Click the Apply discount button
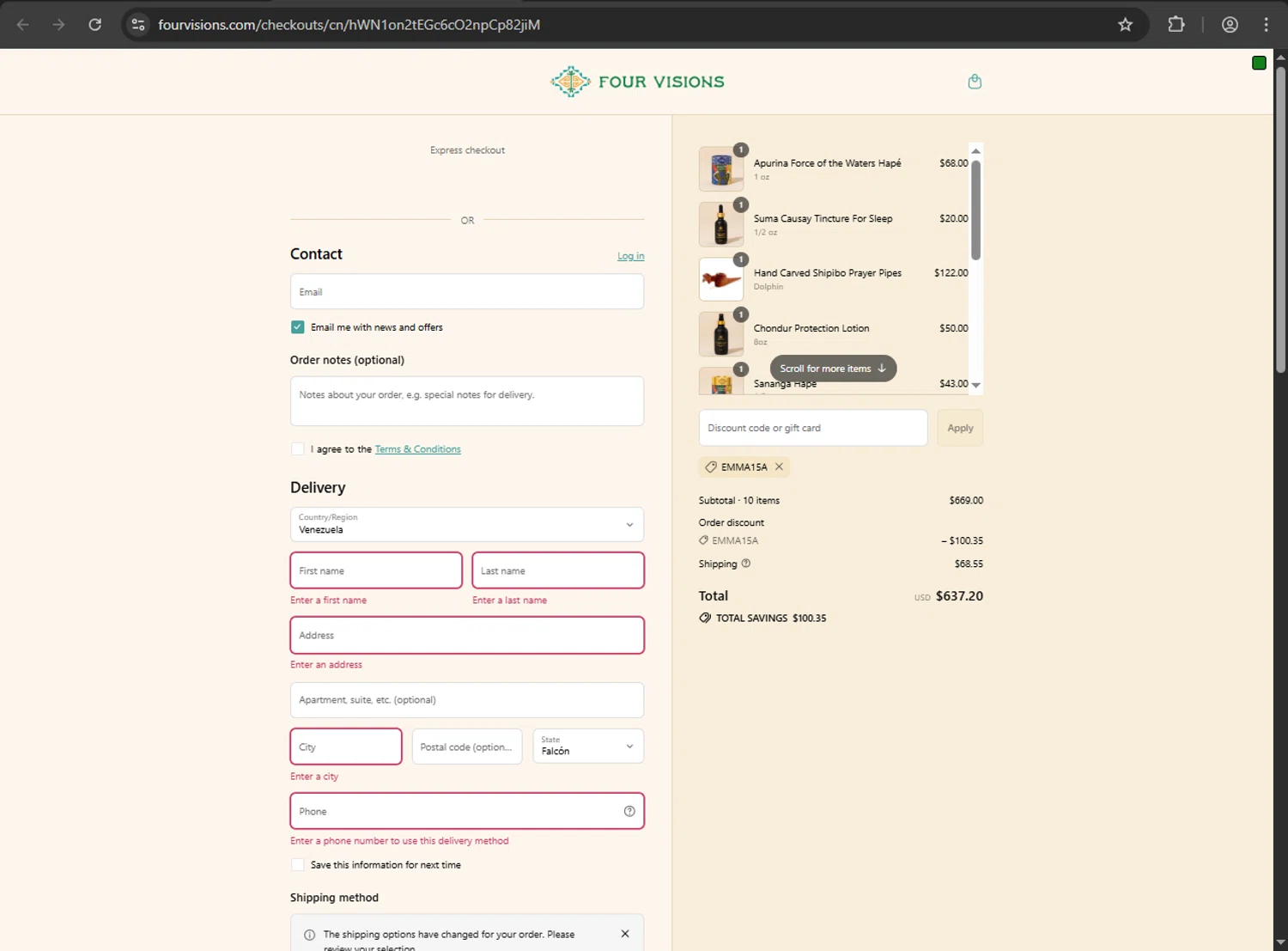This screenshot has width=1288, height=951. click(960, 428)
